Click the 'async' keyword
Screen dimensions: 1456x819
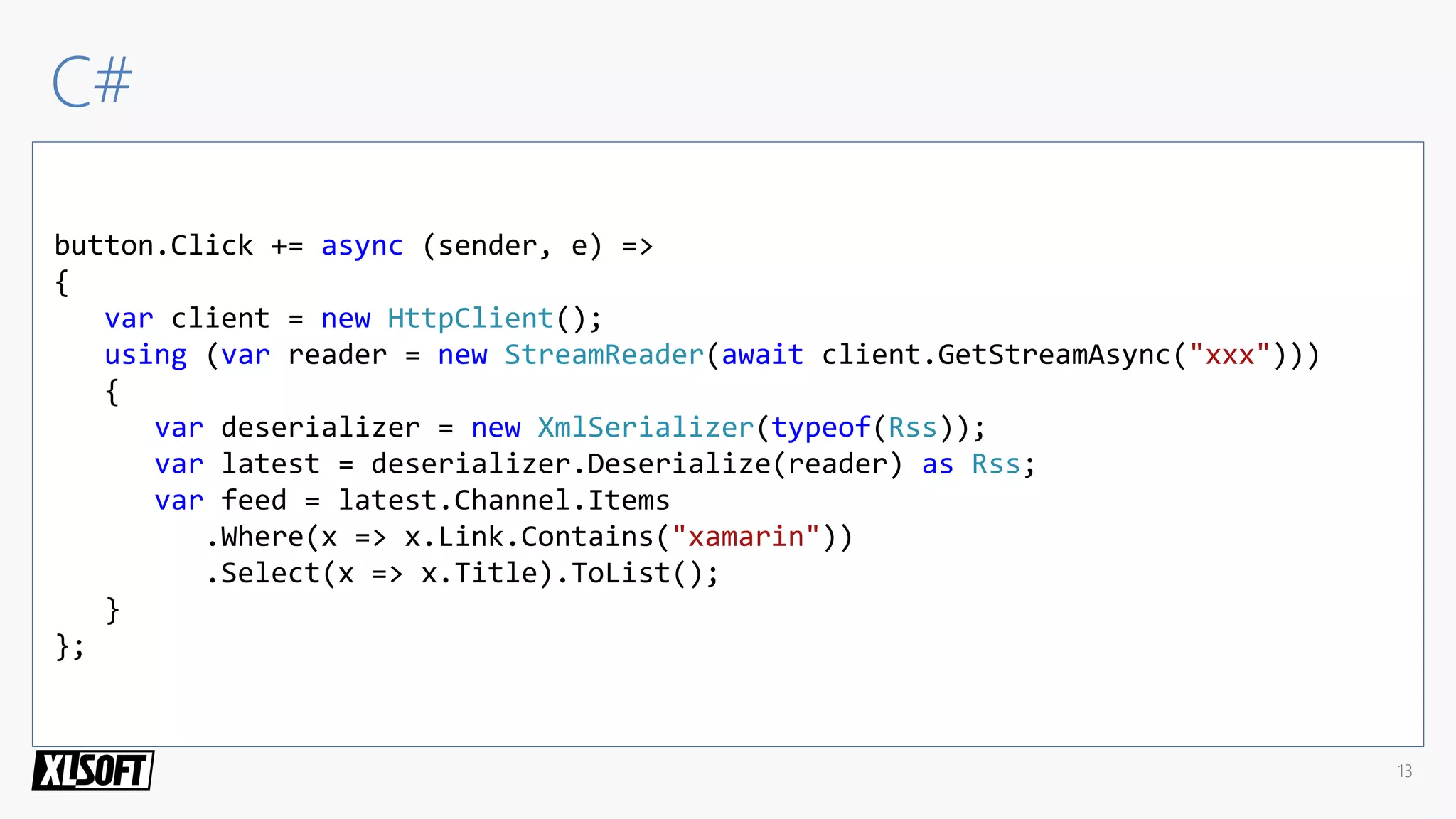363,246
